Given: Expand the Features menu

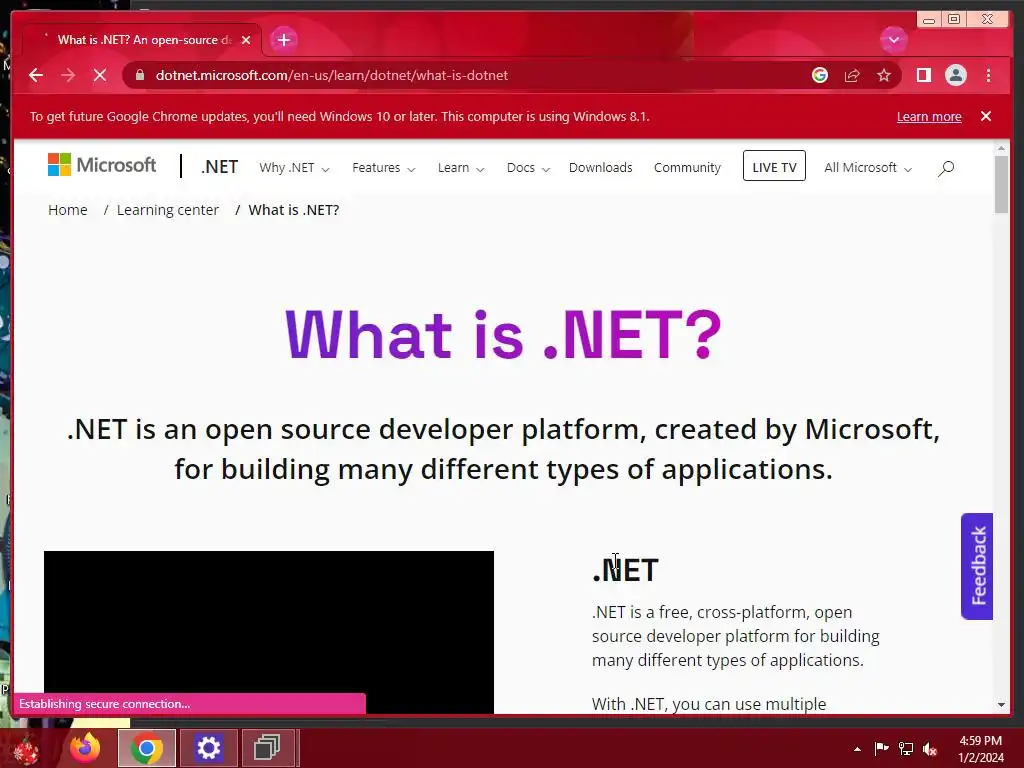Looking at the screenshot, I should [383, 168].
